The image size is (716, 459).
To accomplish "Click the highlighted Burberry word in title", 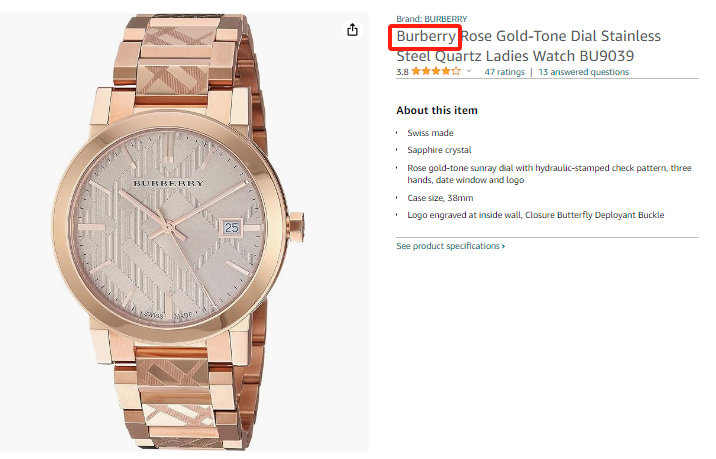I will click(427, 37).
